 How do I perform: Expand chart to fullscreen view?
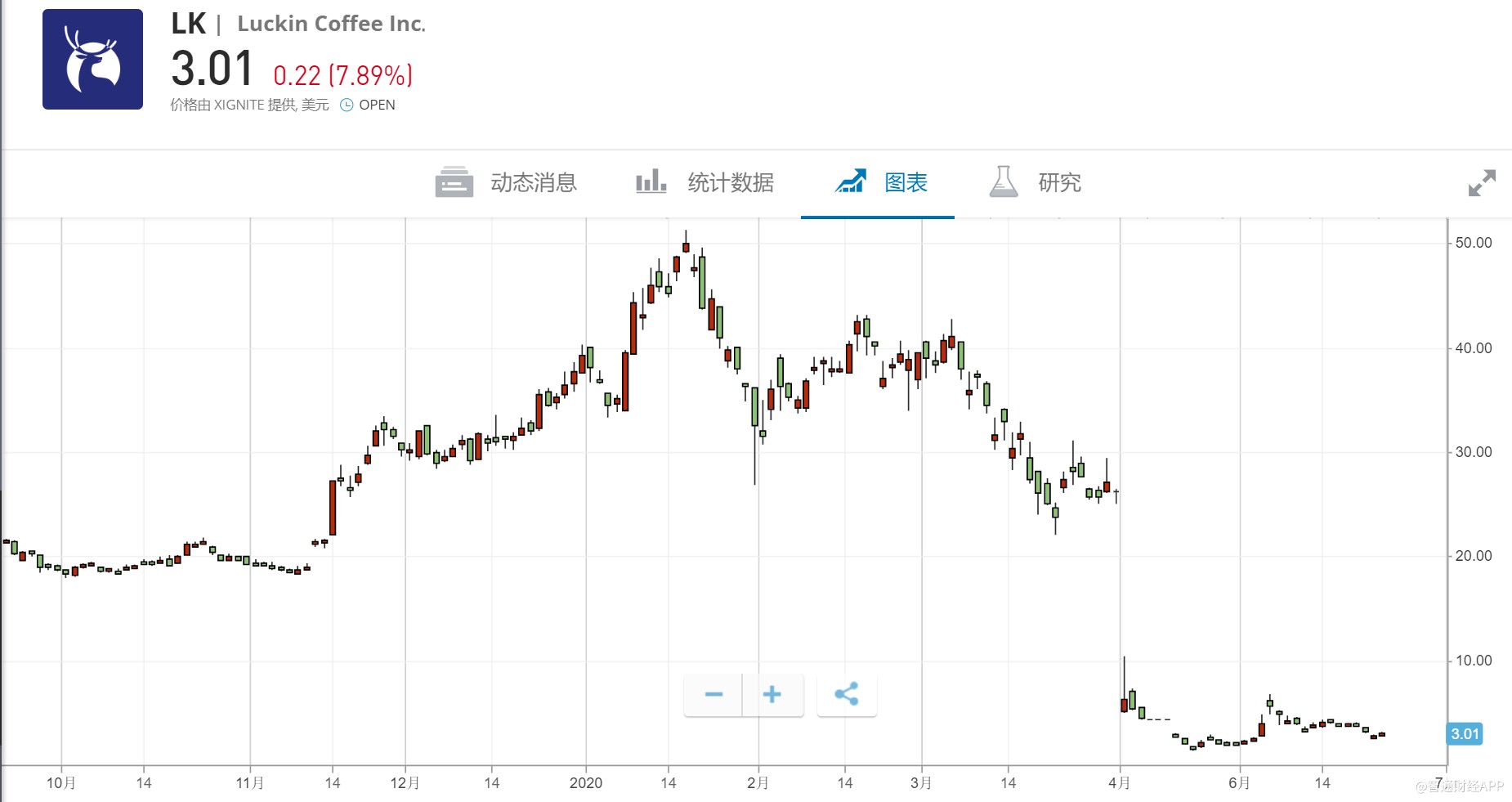1481,183
